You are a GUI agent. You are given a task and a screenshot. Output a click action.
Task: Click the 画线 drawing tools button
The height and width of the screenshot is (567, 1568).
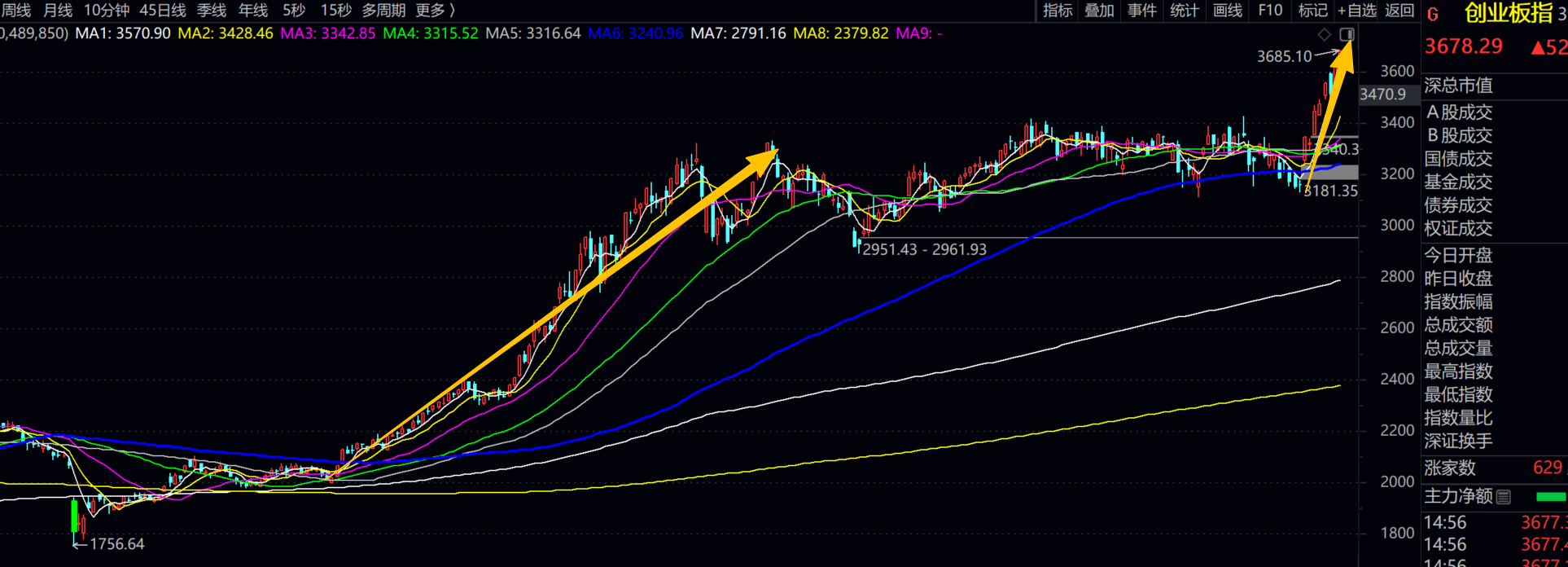tap(1228, 11)
